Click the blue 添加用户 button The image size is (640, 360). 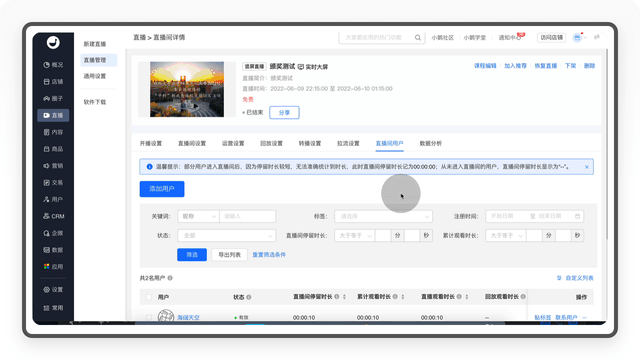click(162, 189)
